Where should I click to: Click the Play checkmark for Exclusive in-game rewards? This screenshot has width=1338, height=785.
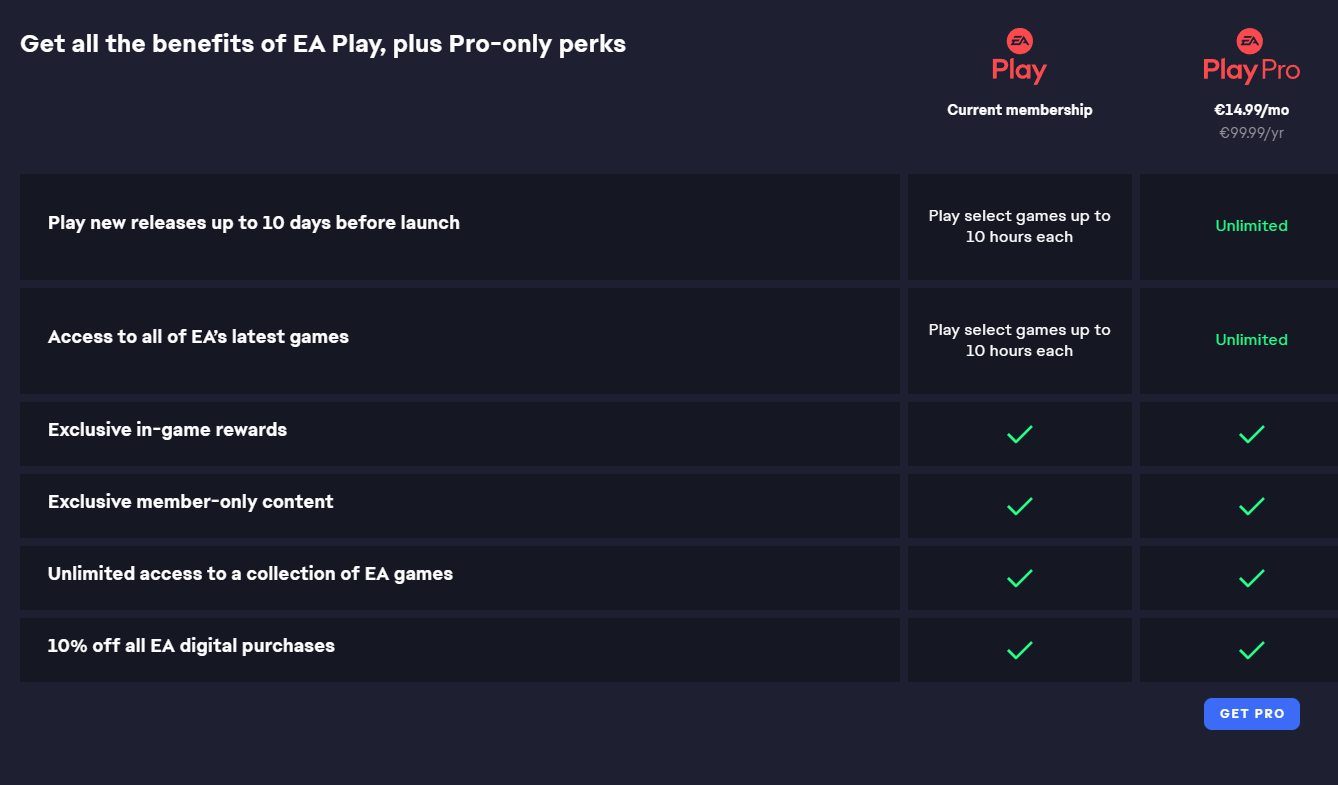1019,434
